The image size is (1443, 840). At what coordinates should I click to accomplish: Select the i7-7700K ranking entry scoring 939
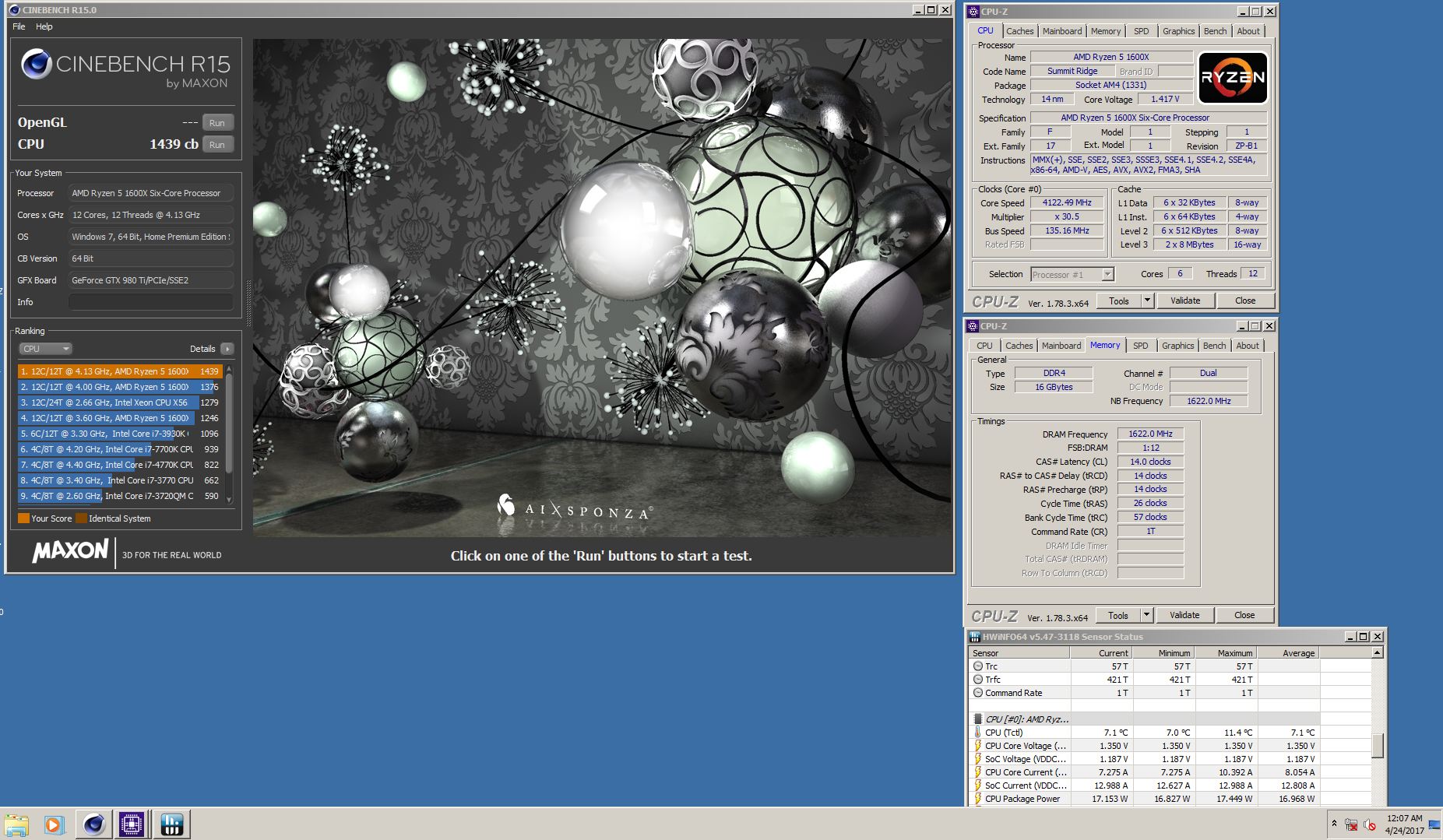coord(120,449)
